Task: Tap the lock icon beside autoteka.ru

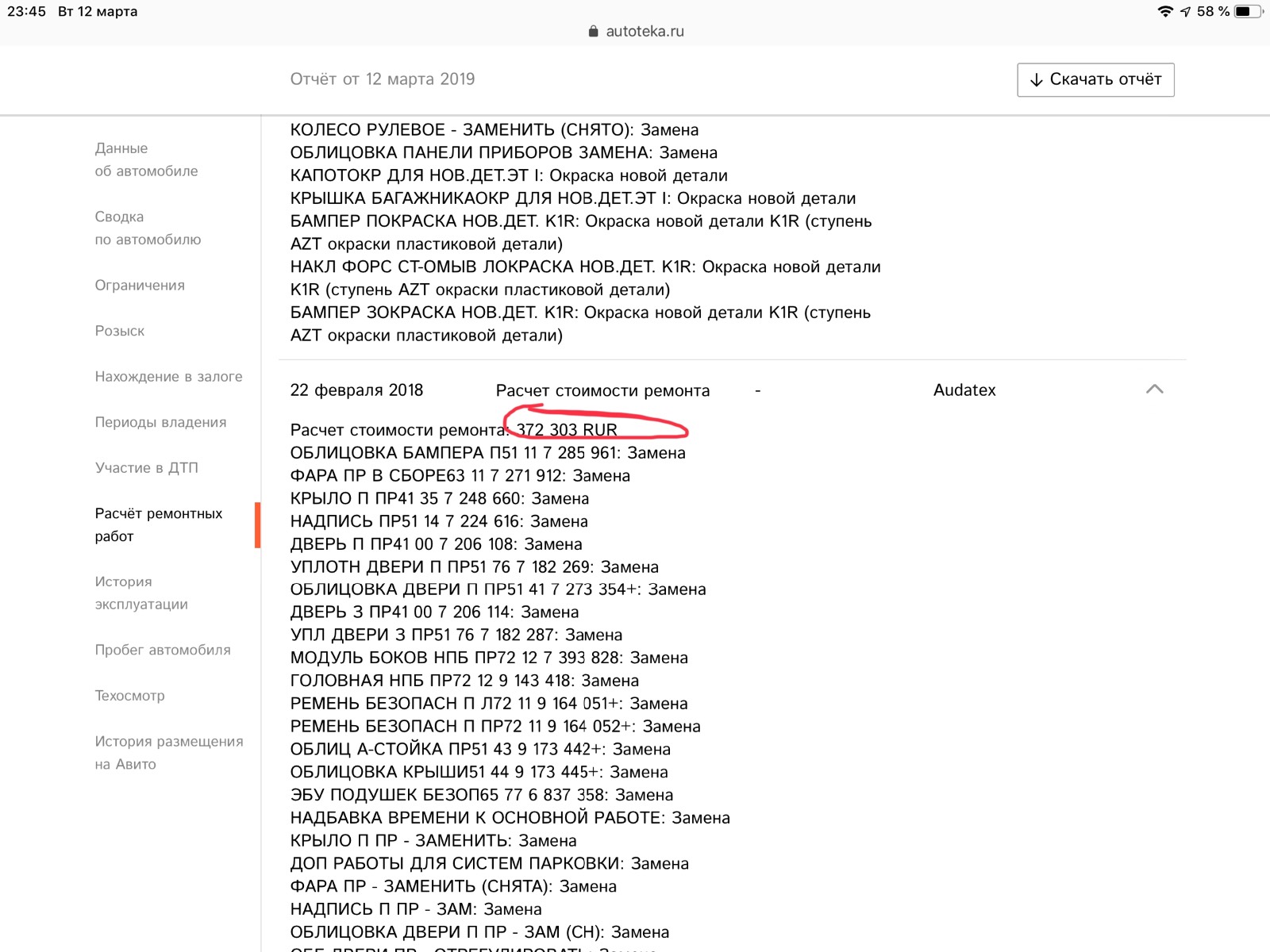Action: coord(593,32)
